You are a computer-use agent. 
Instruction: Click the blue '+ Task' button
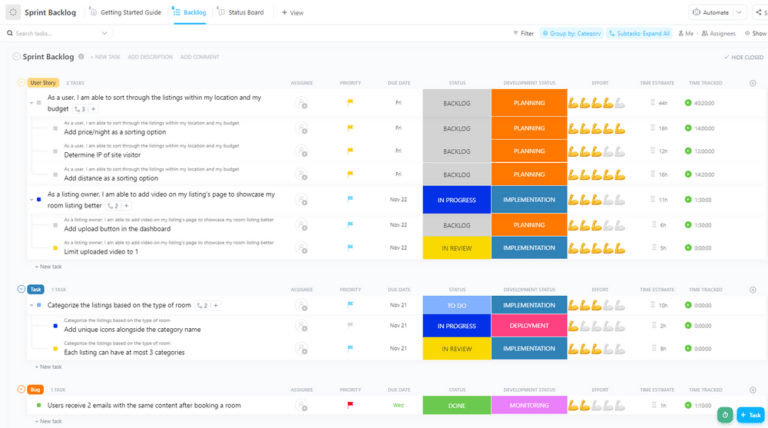pyautogui.click(x=750, y=414)
